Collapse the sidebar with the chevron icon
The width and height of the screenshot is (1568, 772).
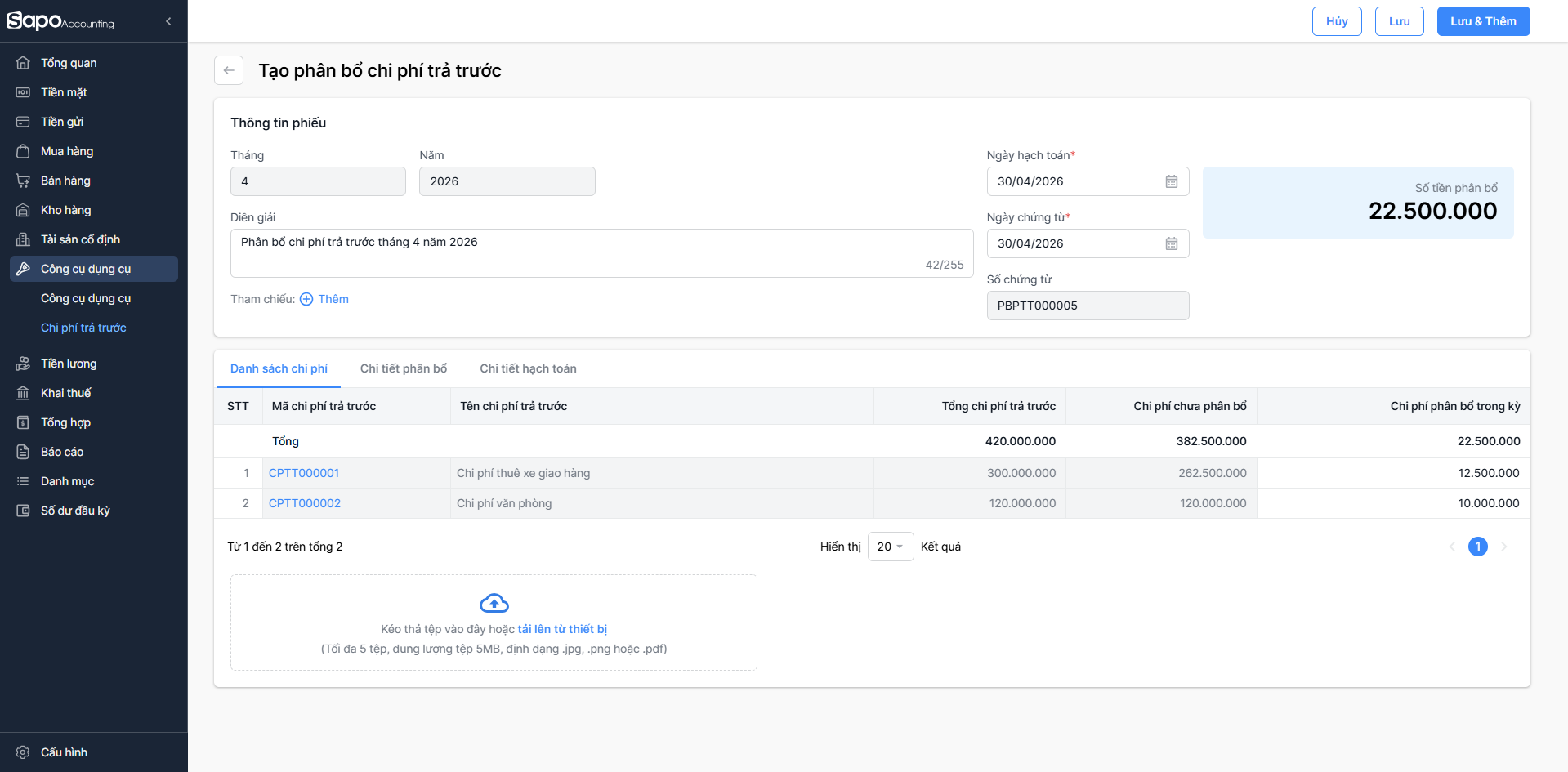[x=168, y=21]
